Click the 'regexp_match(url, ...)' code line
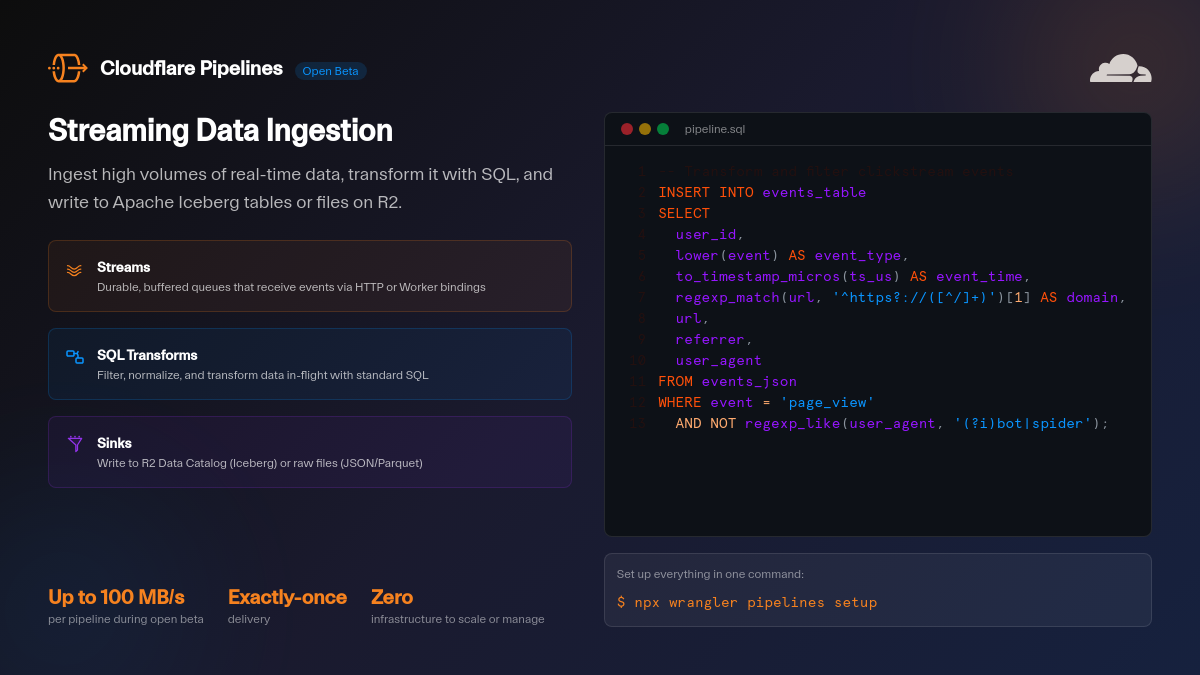The image size is (1200, 675). pyautogui.click(x=901, y=297)
